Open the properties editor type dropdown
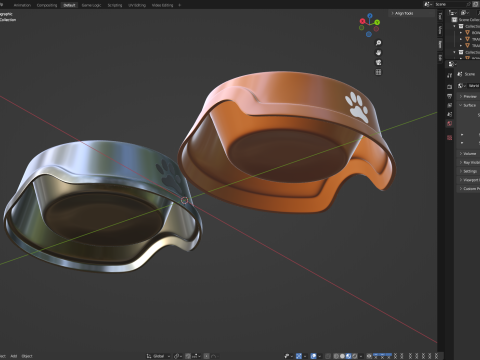The image size is (480, 360). coord(453,64)
